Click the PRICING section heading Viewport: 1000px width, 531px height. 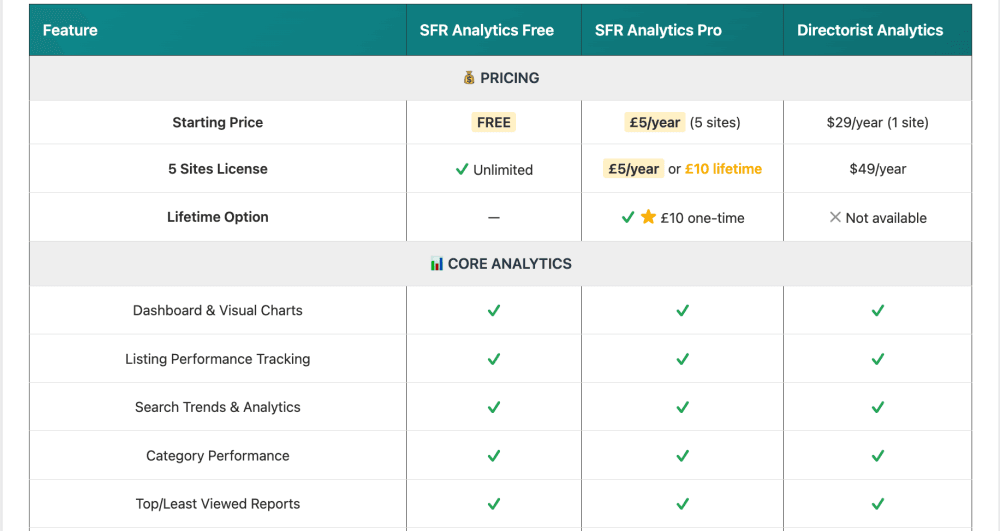point(501,78)
